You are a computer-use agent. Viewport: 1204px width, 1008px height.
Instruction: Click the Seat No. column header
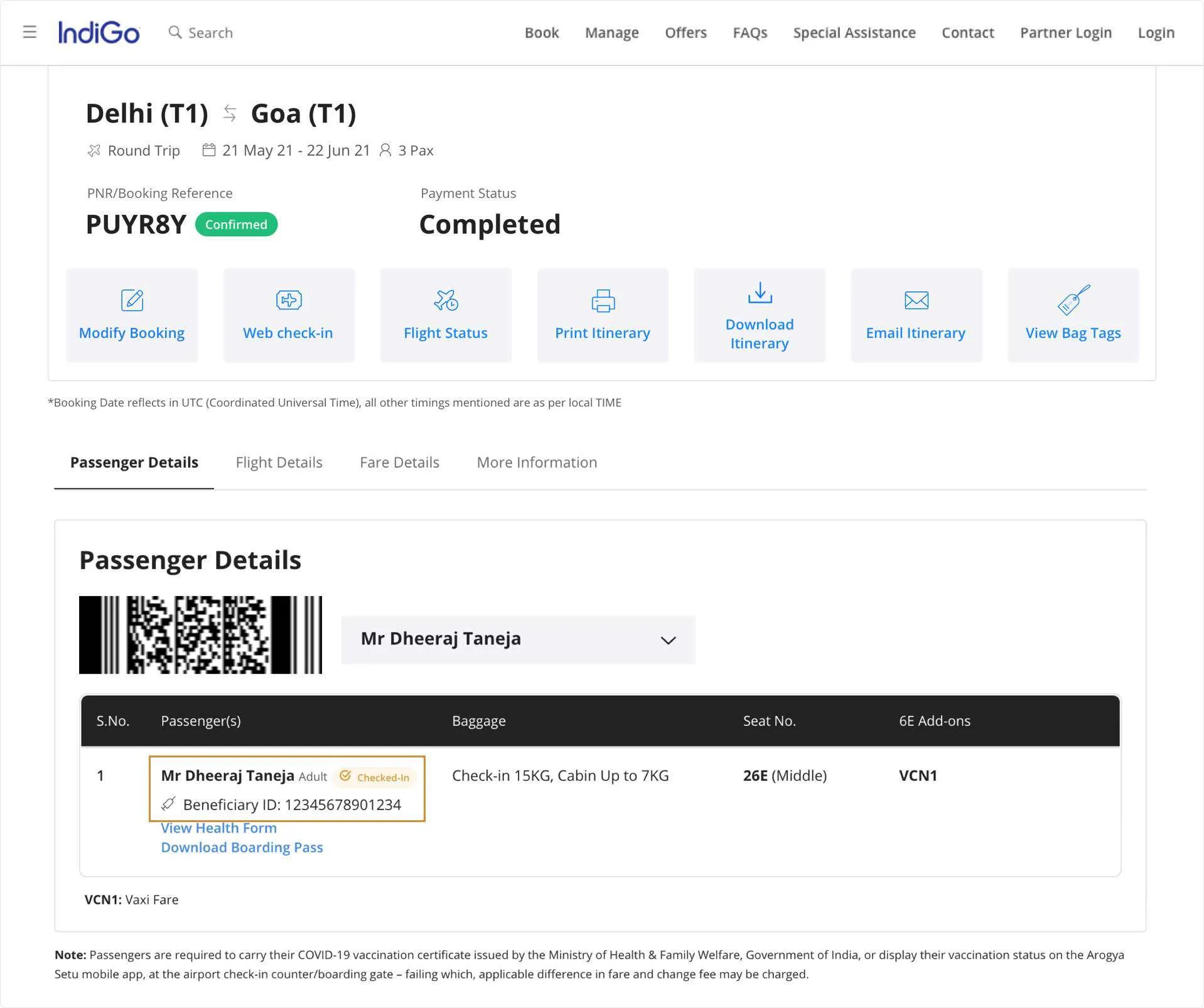pyautogui.click(x=770, y=721)
